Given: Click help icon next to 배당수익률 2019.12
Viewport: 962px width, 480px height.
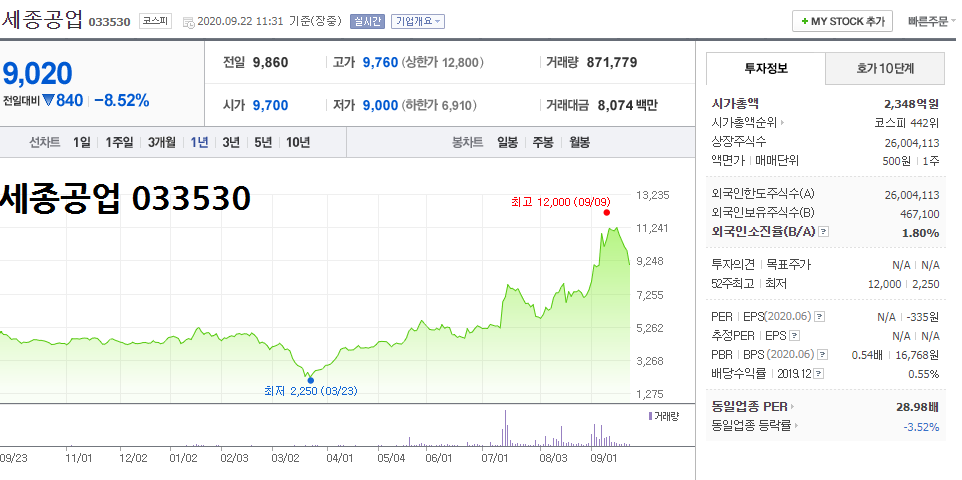Looking at the screenshot, I should 818,374.
